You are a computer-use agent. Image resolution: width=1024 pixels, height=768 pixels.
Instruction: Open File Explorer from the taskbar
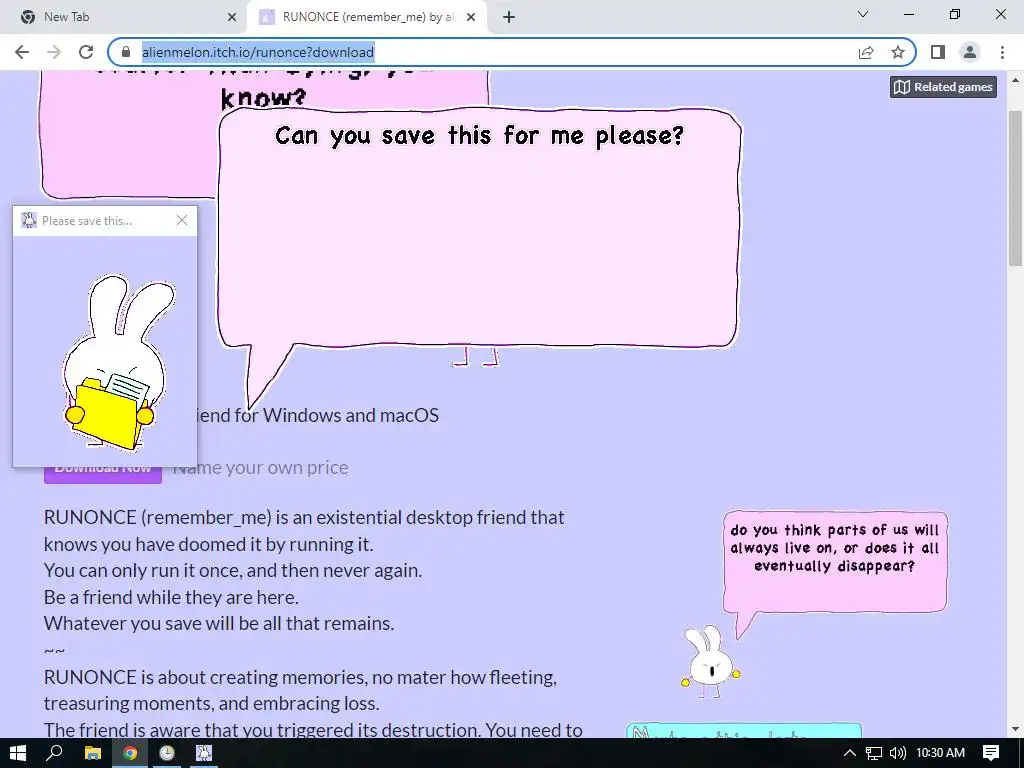[93, 753]
